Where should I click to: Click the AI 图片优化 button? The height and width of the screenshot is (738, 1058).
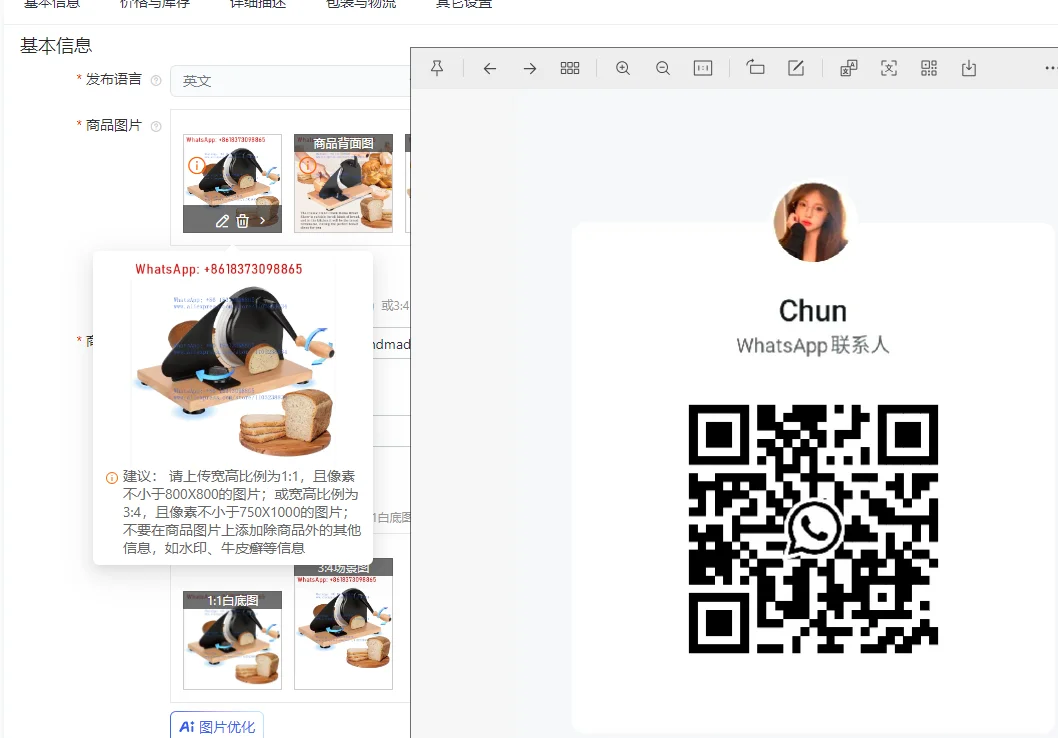(x=217, y=725)
